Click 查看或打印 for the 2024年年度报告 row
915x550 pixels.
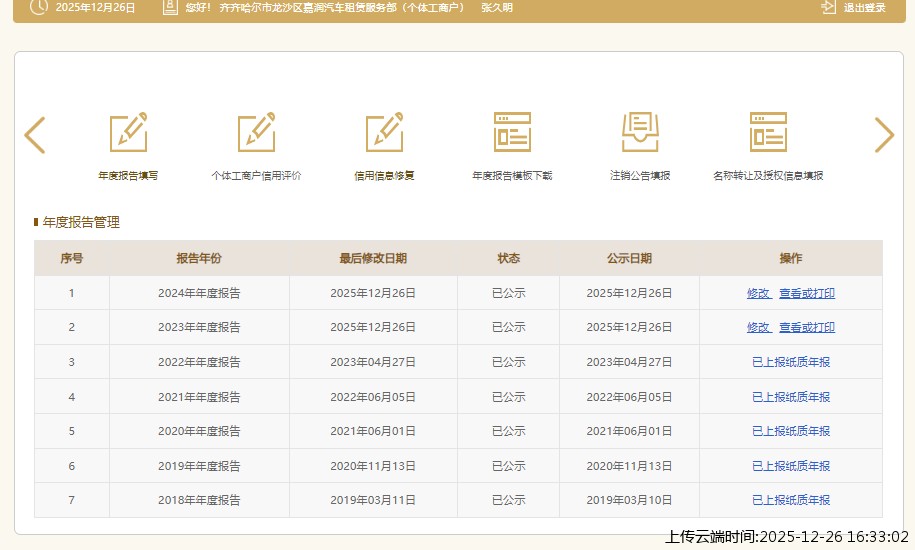click(x=807, y=293)
